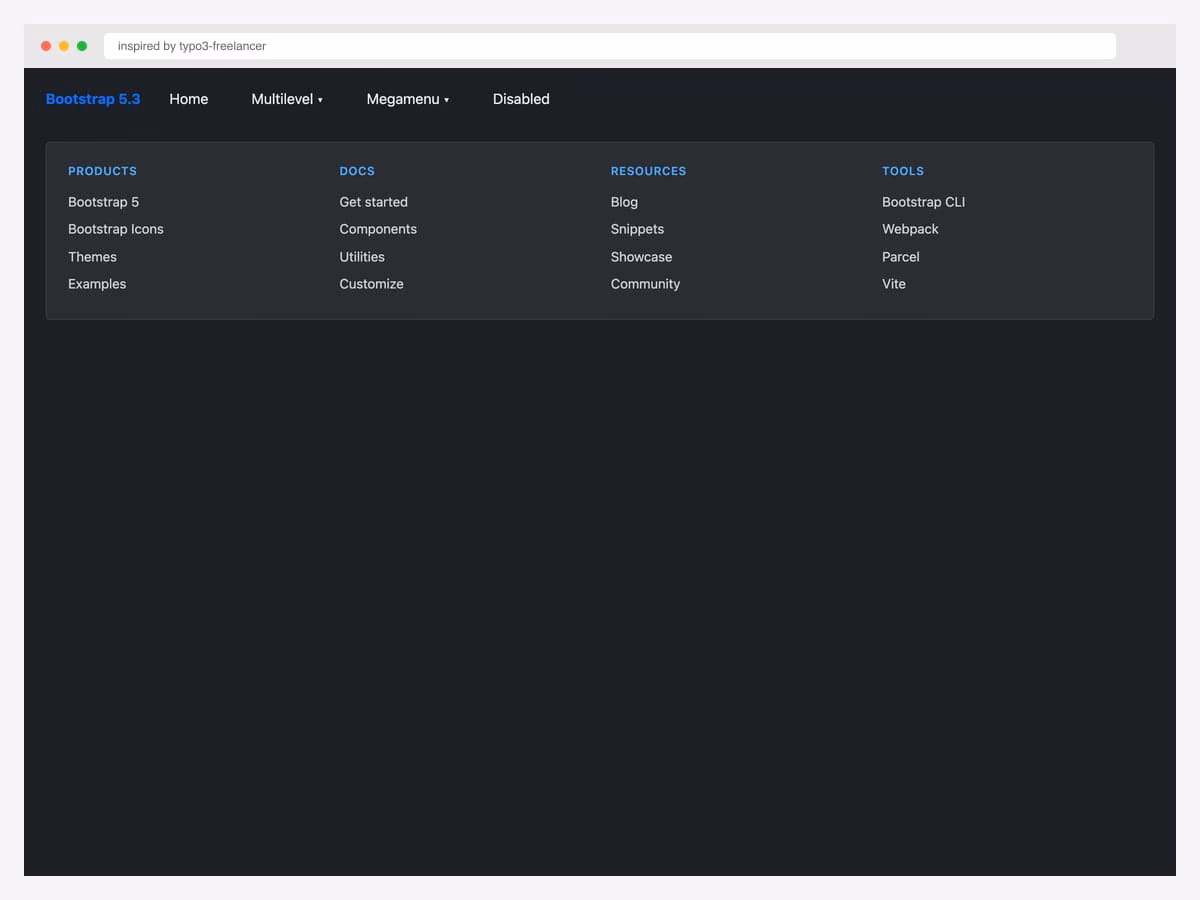Select Themes in Products column
1200x900 pixels.
[93, 257]
